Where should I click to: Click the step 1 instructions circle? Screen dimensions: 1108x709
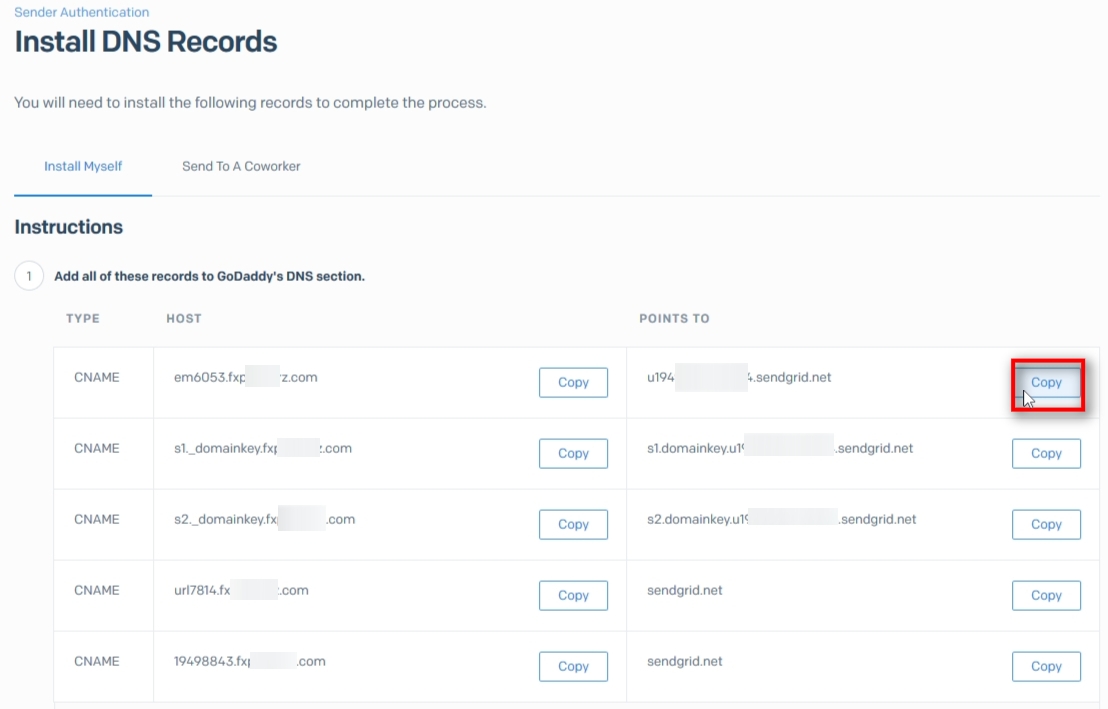pyautogui.click(x=29, y=275)
